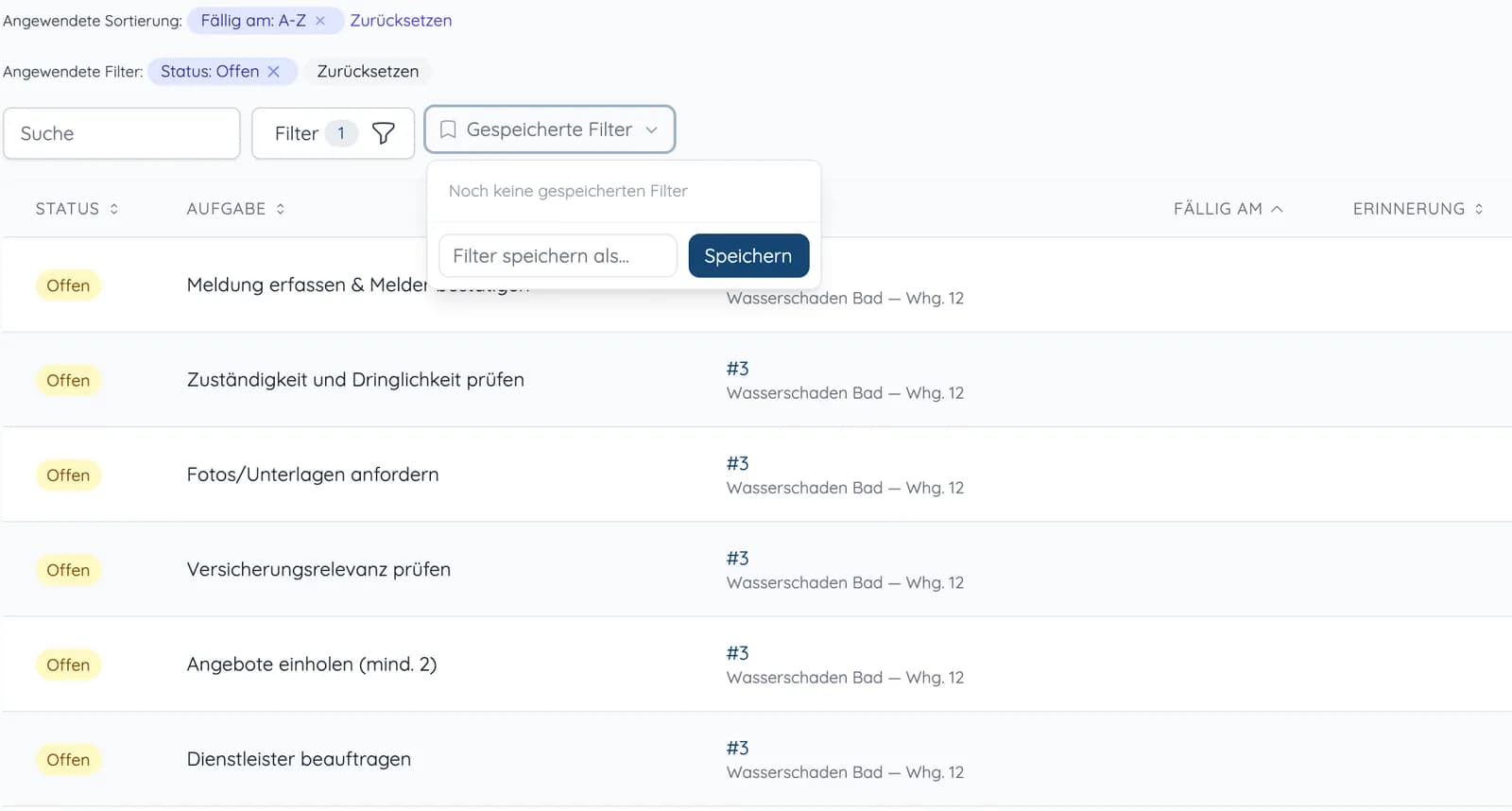
Task: Click Offen status badge of Versicherungsrelevanz prüfen
Action: click(68, 570)
